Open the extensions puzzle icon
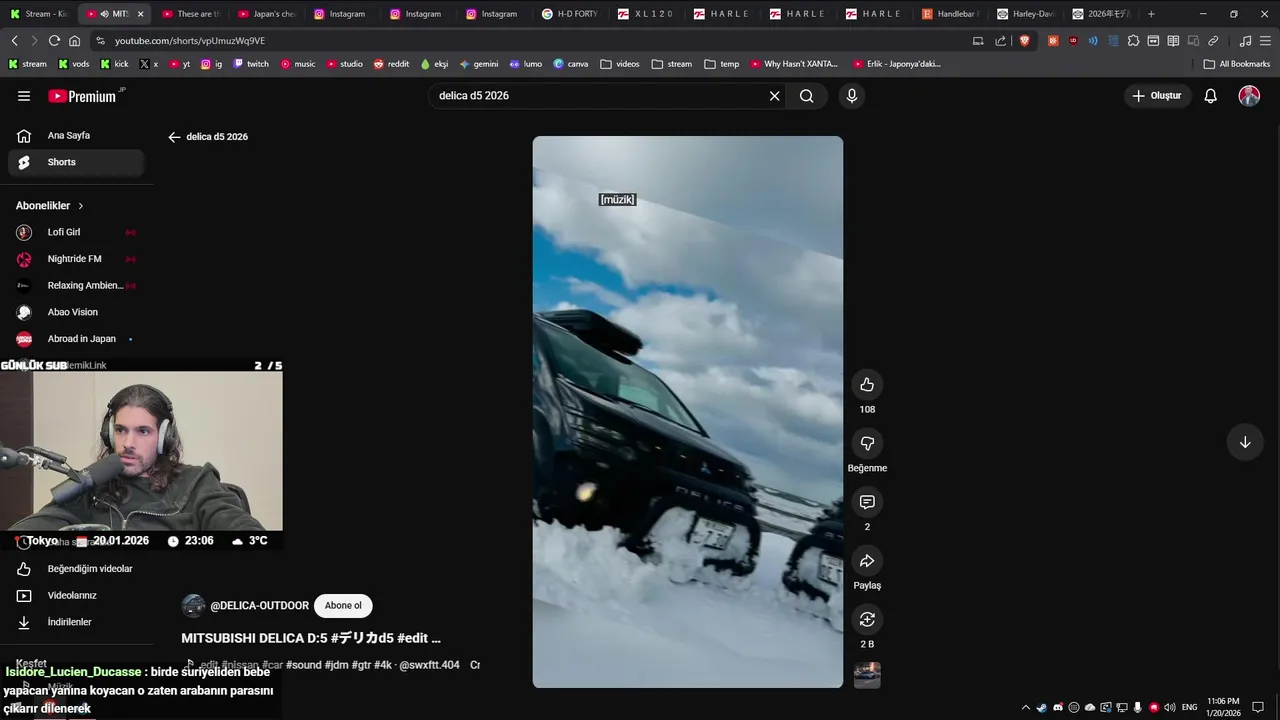Image resolution: width=1280 pixels, height=720 pixels. (1133, 41)
